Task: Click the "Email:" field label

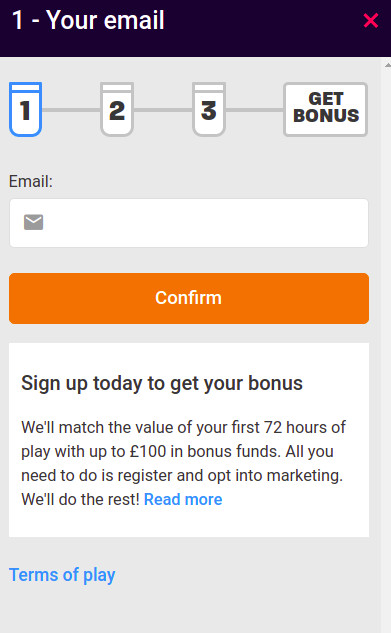Action: (31, 181)
